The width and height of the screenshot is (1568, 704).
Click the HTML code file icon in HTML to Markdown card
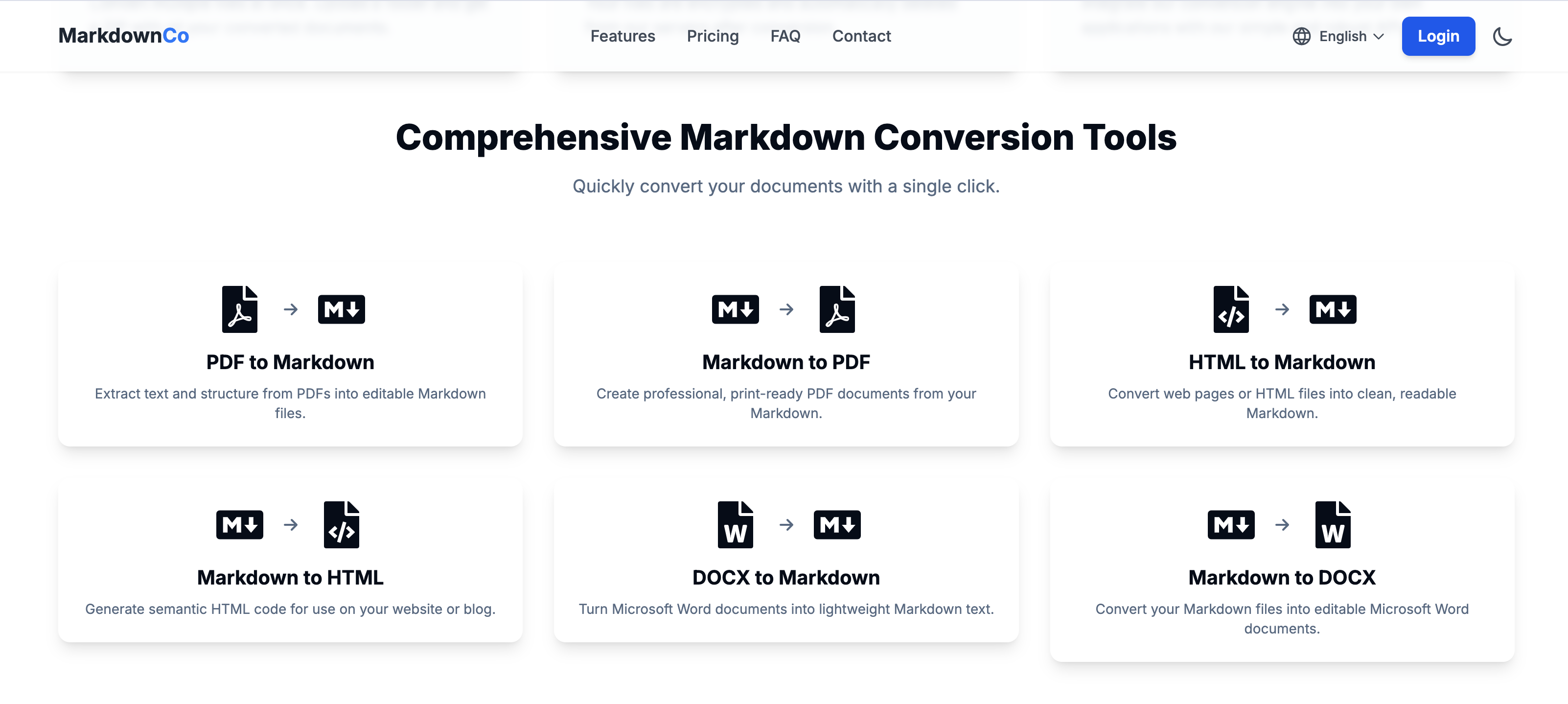point(1231,309)
